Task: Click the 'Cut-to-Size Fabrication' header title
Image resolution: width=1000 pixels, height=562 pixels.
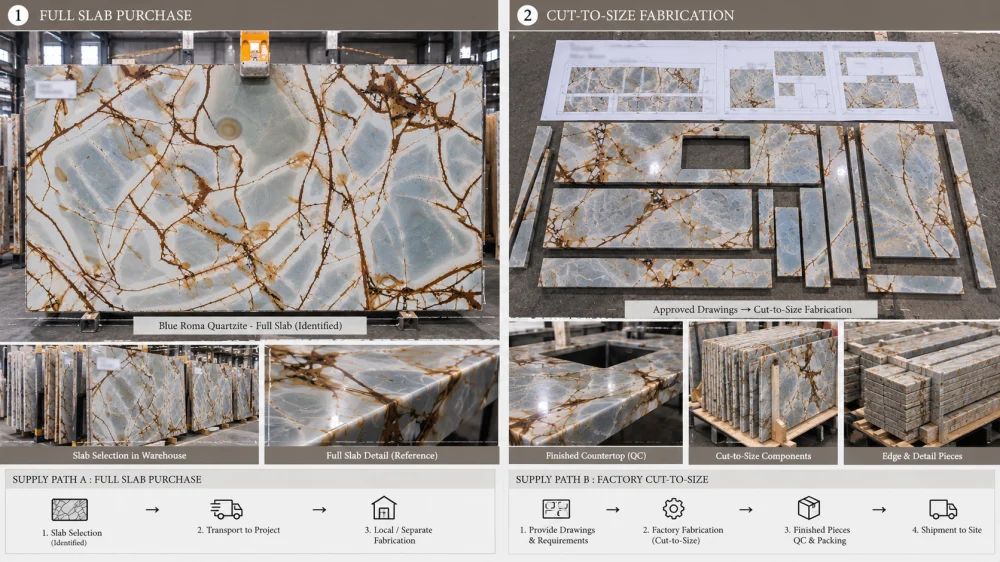Action: [640, 15]
